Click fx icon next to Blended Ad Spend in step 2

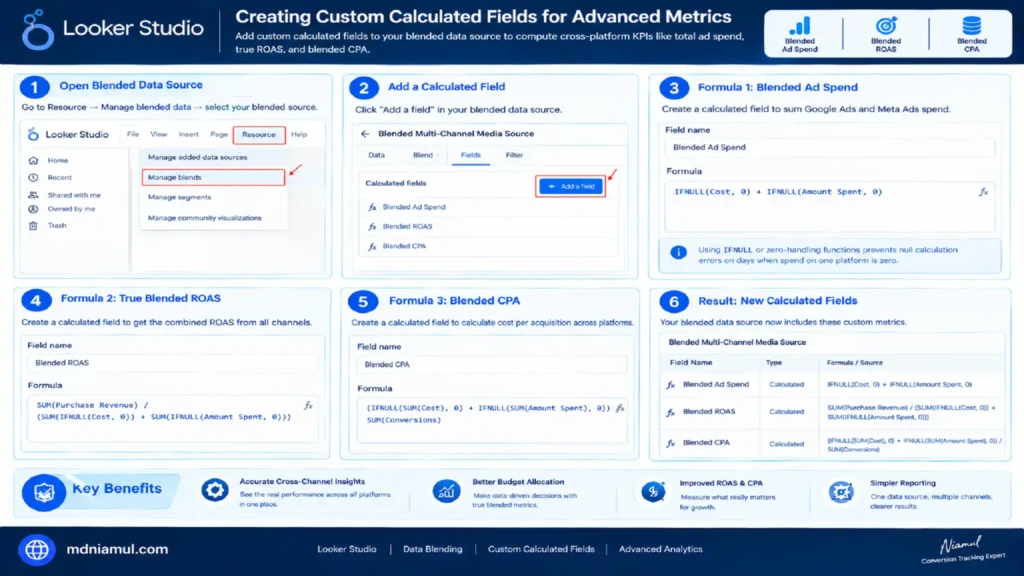coord(372,207)
